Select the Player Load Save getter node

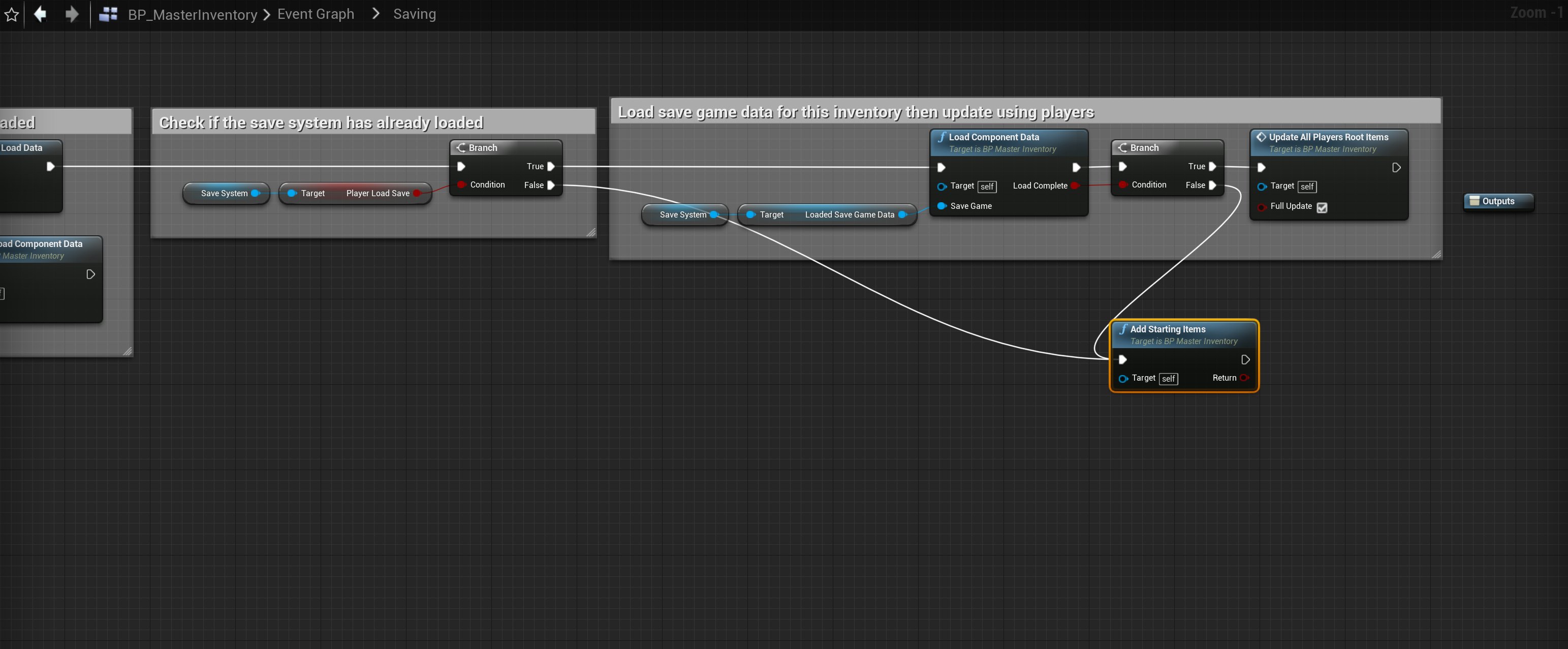[x=355, y=194]
